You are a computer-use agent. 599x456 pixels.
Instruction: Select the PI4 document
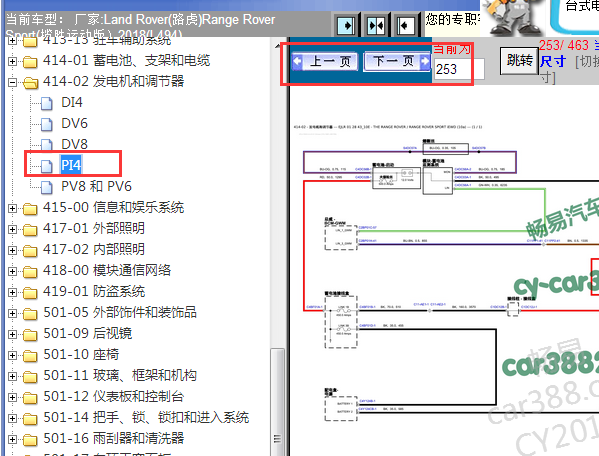coord(71,165)
